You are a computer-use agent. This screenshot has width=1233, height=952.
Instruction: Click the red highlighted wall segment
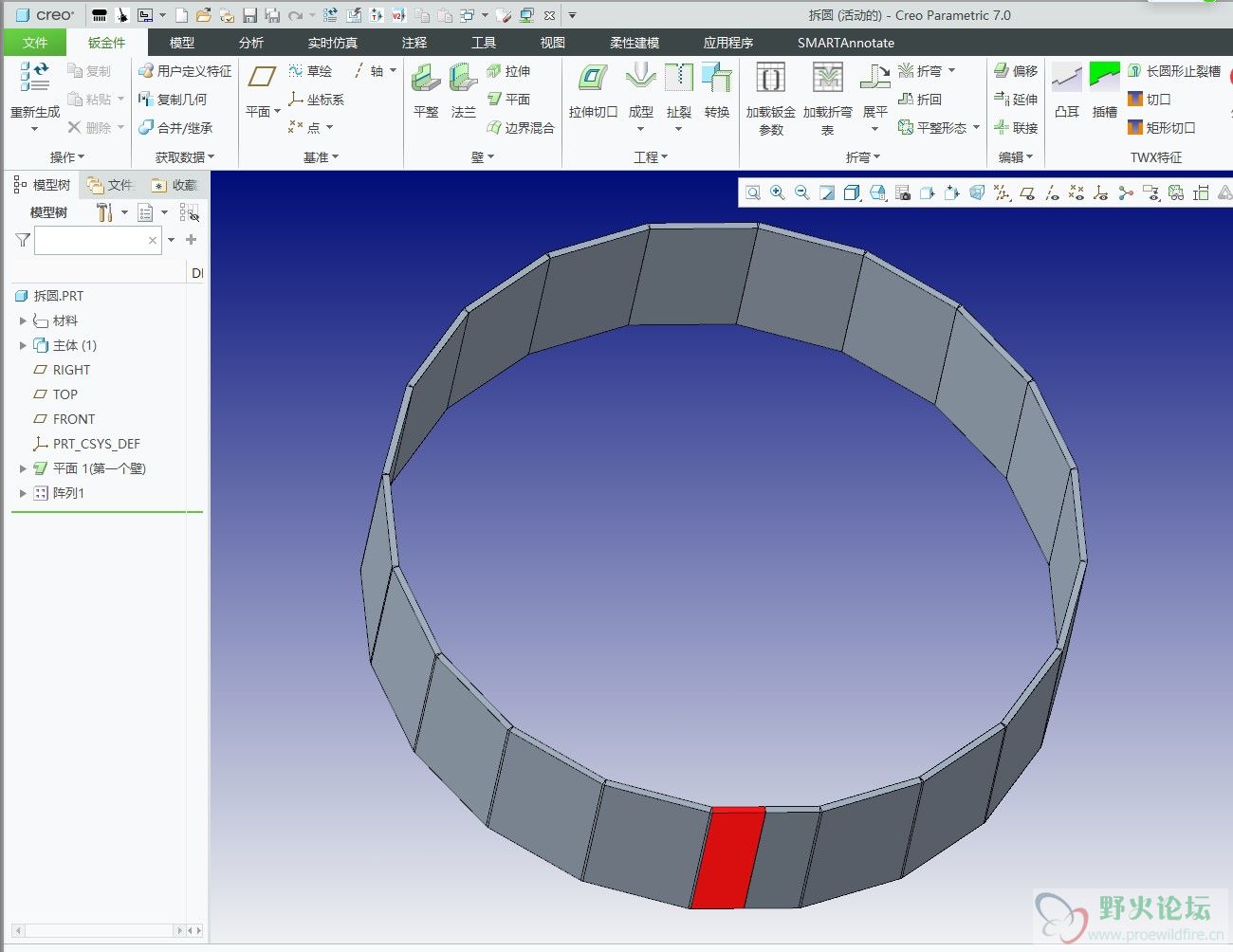(727, 858)
